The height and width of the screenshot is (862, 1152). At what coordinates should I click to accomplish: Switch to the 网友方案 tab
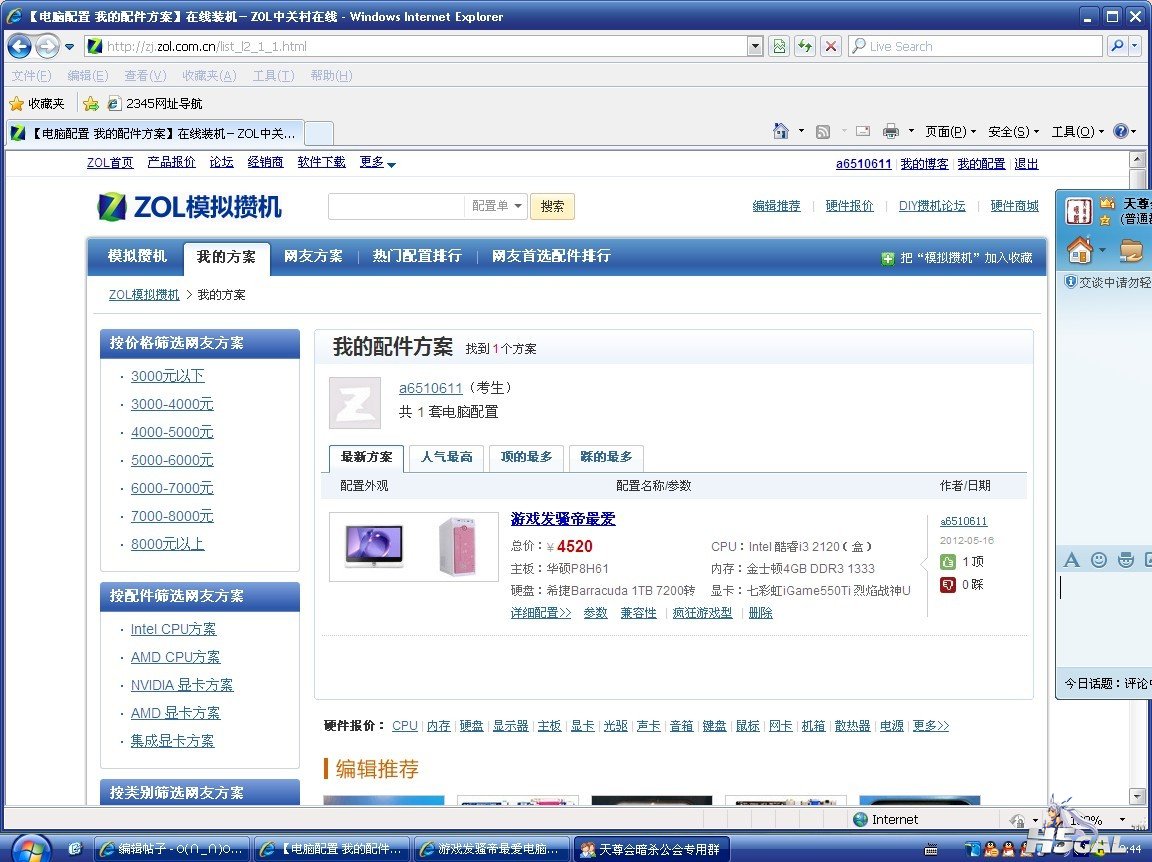point(313,256)
